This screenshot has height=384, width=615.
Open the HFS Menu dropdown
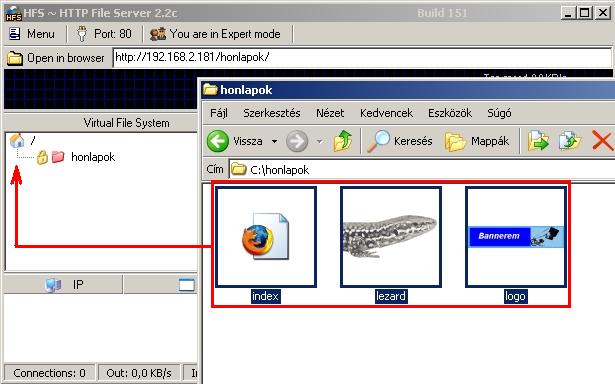pos(31,34)
